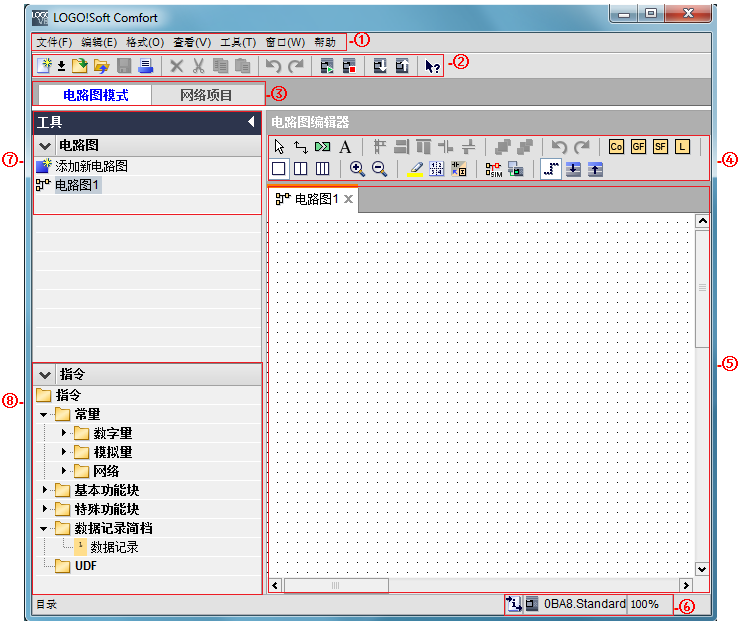Split editor into three windows
The image size is (740, 626).
[x=322, y=169]
